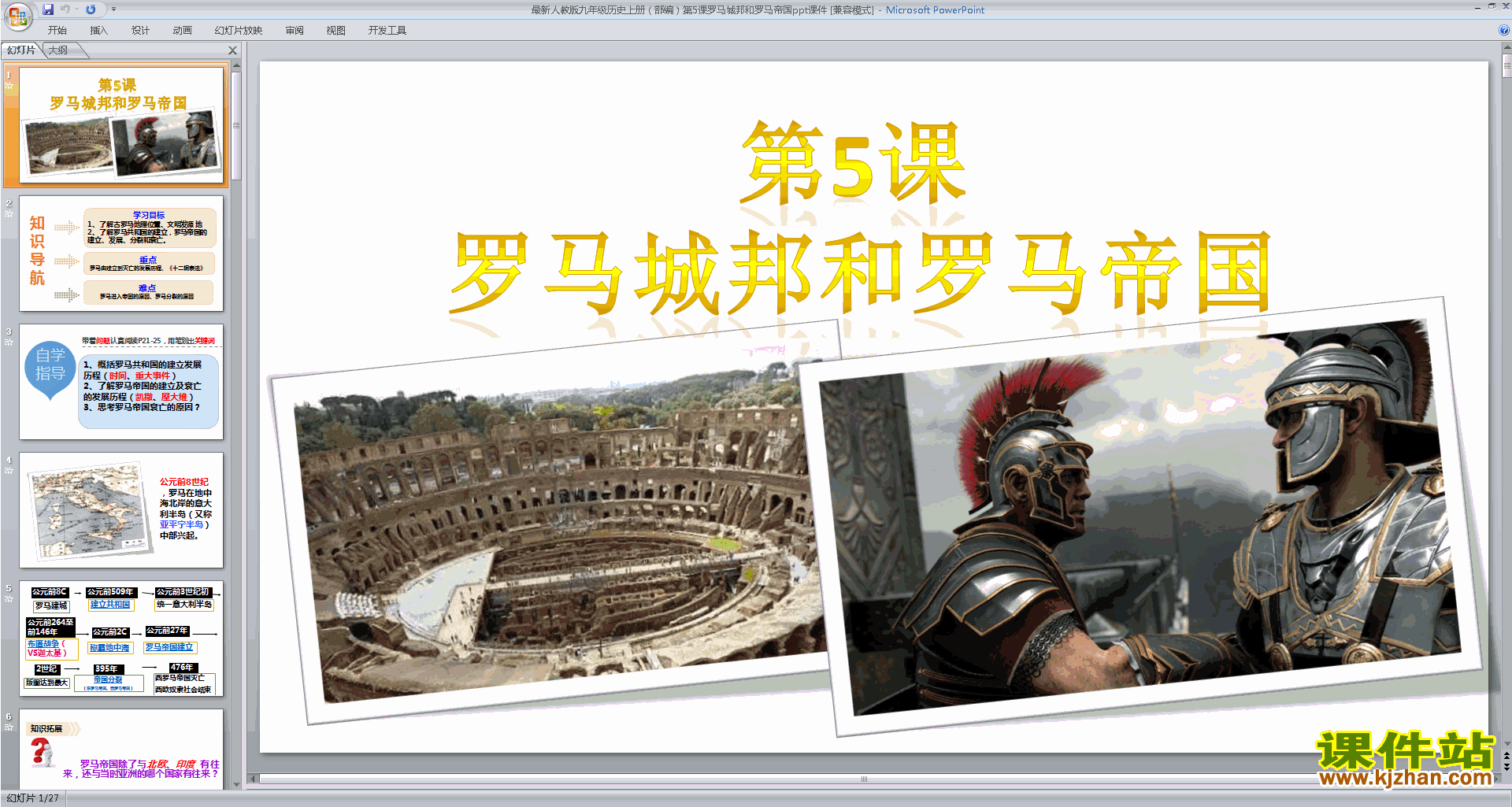Image resolution: width=1512 pixels, height=807 pixels.
Task: Switch to the 幻灯片 pane tab
Action: point(21,50)
